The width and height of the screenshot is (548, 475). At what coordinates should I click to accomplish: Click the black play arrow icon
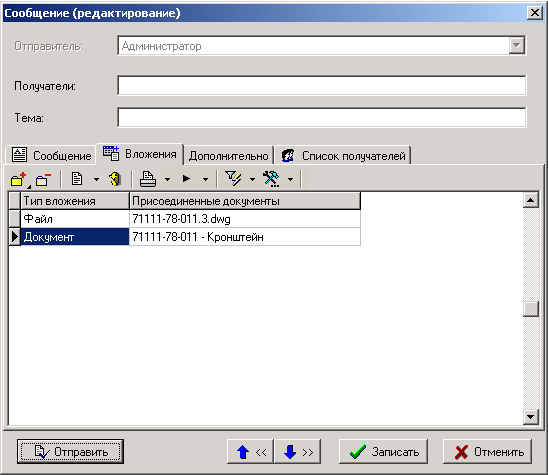click(x=186, y=179)
